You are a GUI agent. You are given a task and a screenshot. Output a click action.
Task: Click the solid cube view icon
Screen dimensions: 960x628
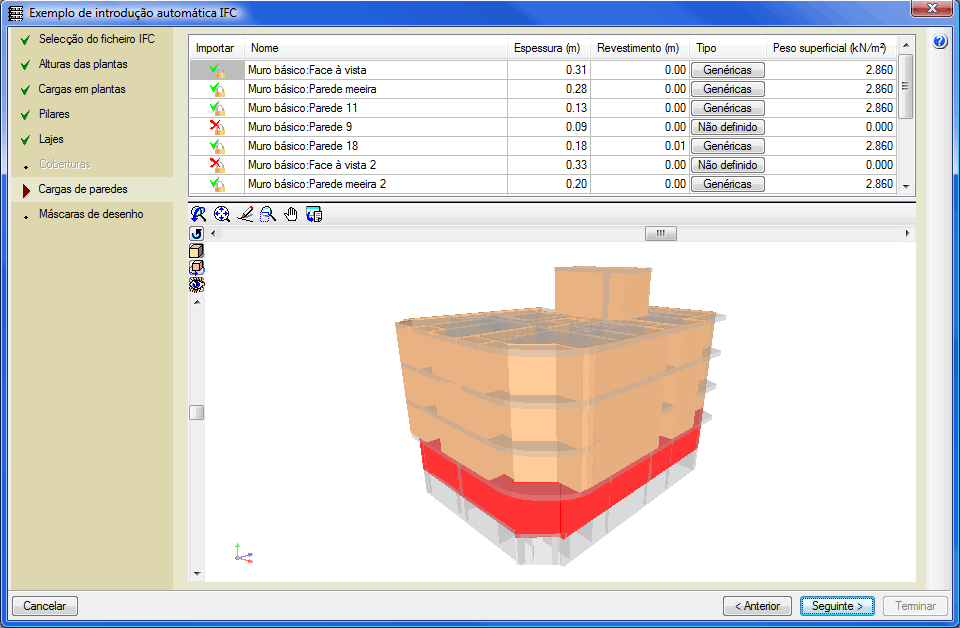click(197, 251)
